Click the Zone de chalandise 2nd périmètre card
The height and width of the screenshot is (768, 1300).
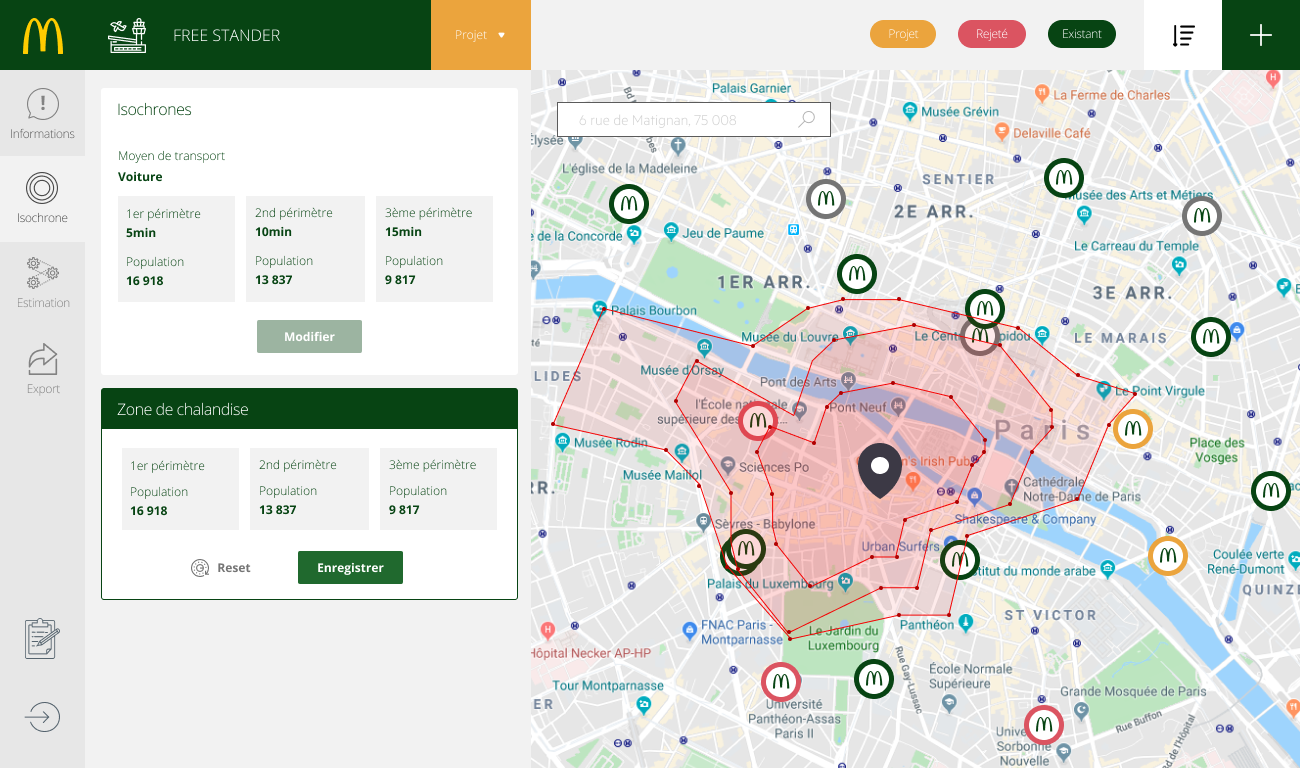309,489
